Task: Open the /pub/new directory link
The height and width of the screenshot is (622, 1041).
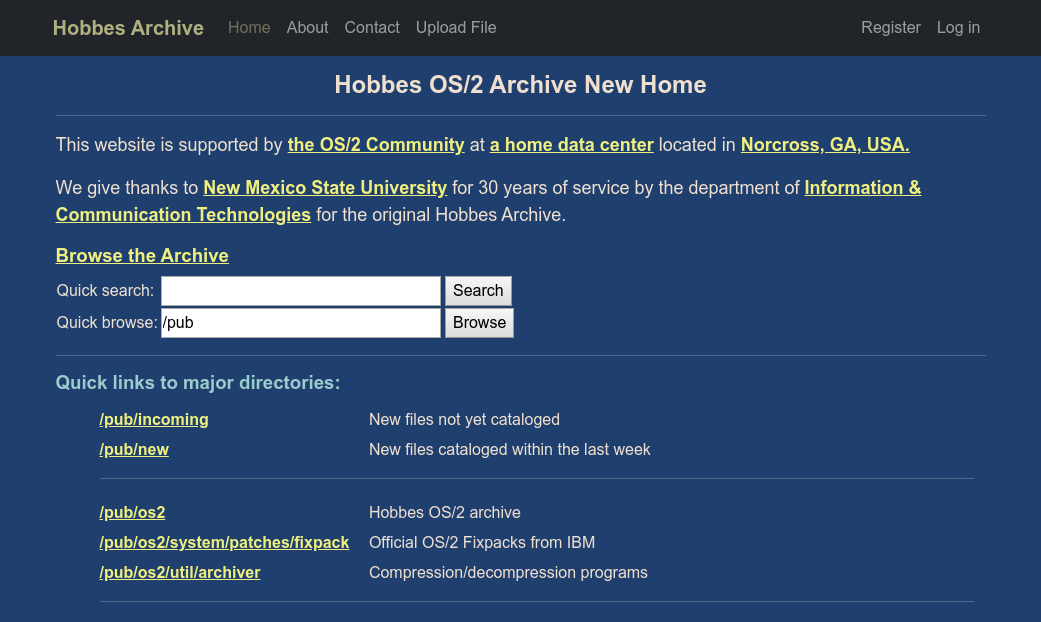Action: [134, 449]
